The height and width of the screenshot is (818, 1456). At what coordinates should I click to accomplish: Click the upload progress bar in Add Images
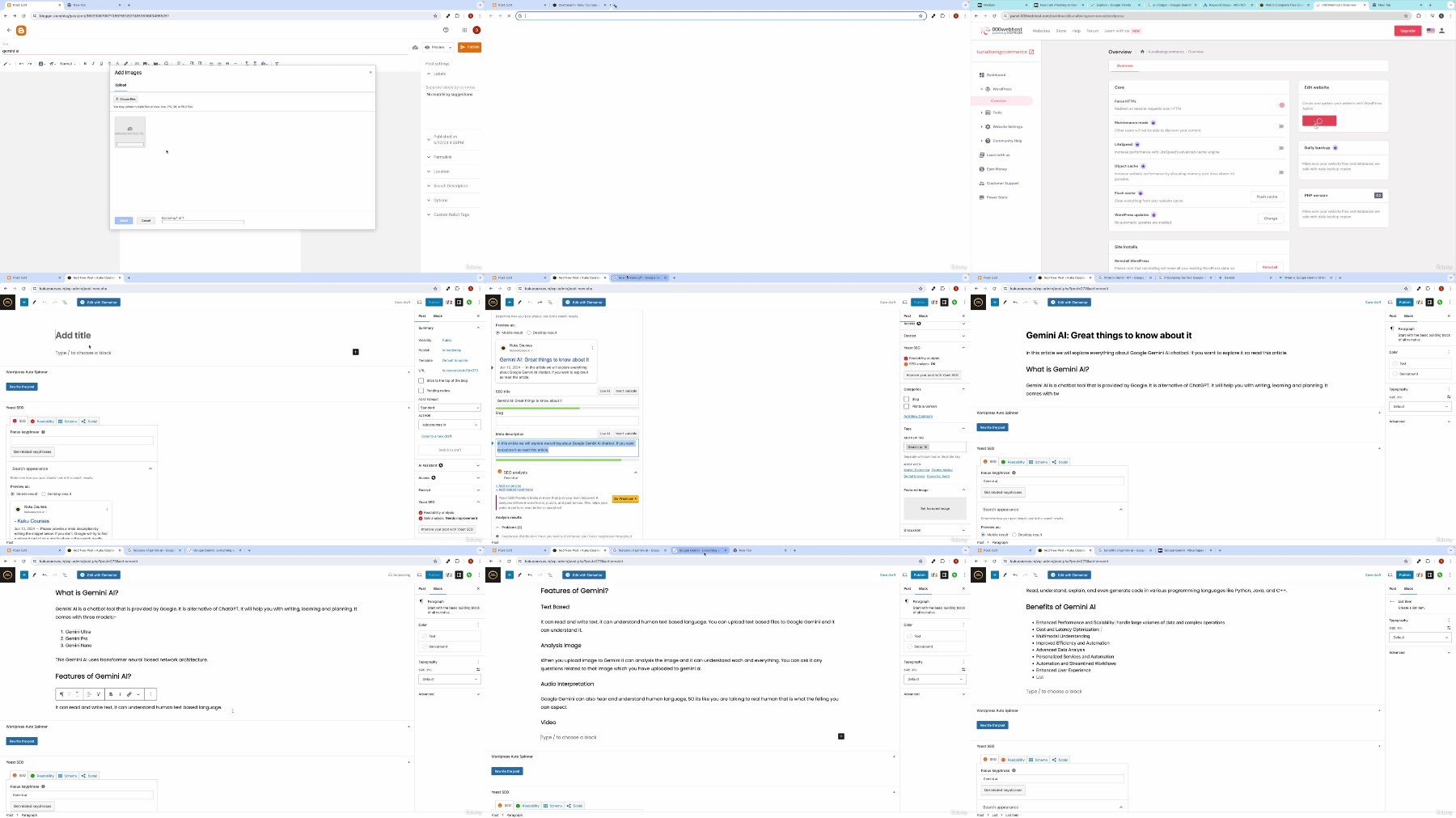[x=202, y=221]
